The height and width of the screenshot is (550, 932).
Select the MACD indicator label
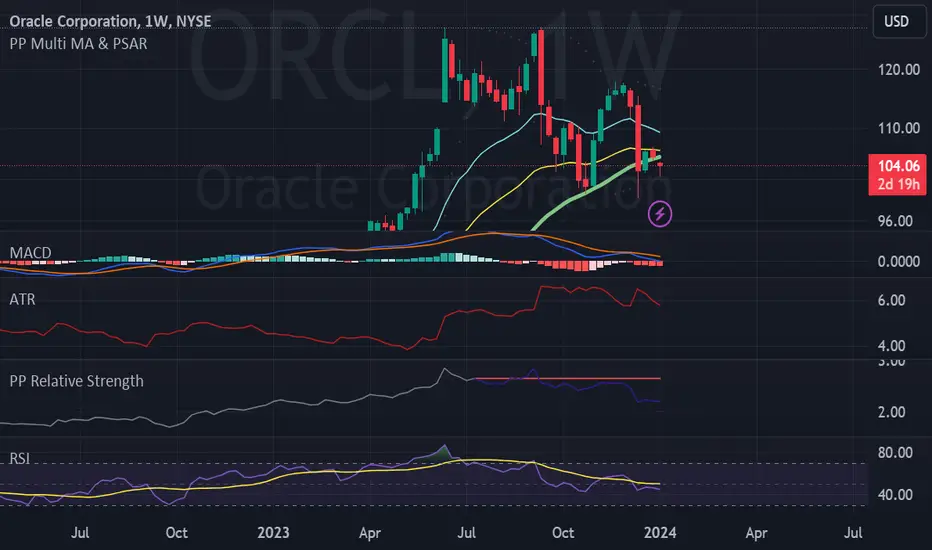[x=30, y=253]
